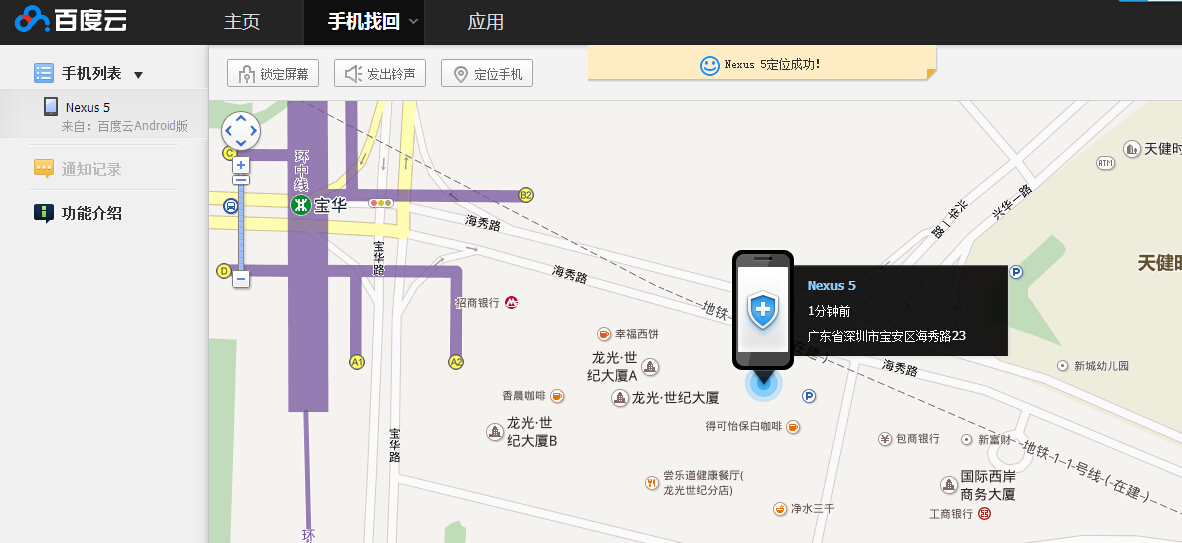This screenshot has width=1182, height=543.
Task: Click the 新城幼儿园 marker
Action: point(1063,366)
